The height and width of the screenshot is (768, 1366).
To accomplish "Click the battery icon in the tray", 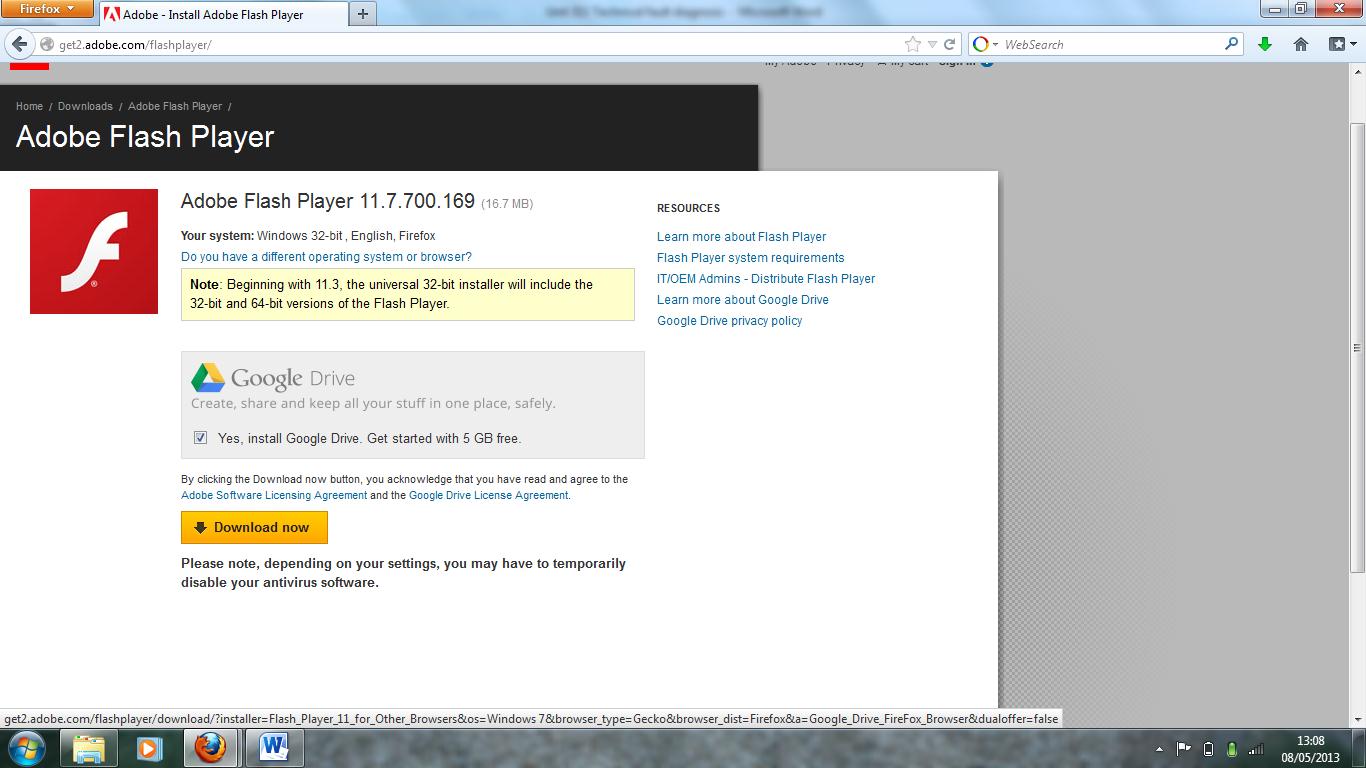I will point(1208,748).
